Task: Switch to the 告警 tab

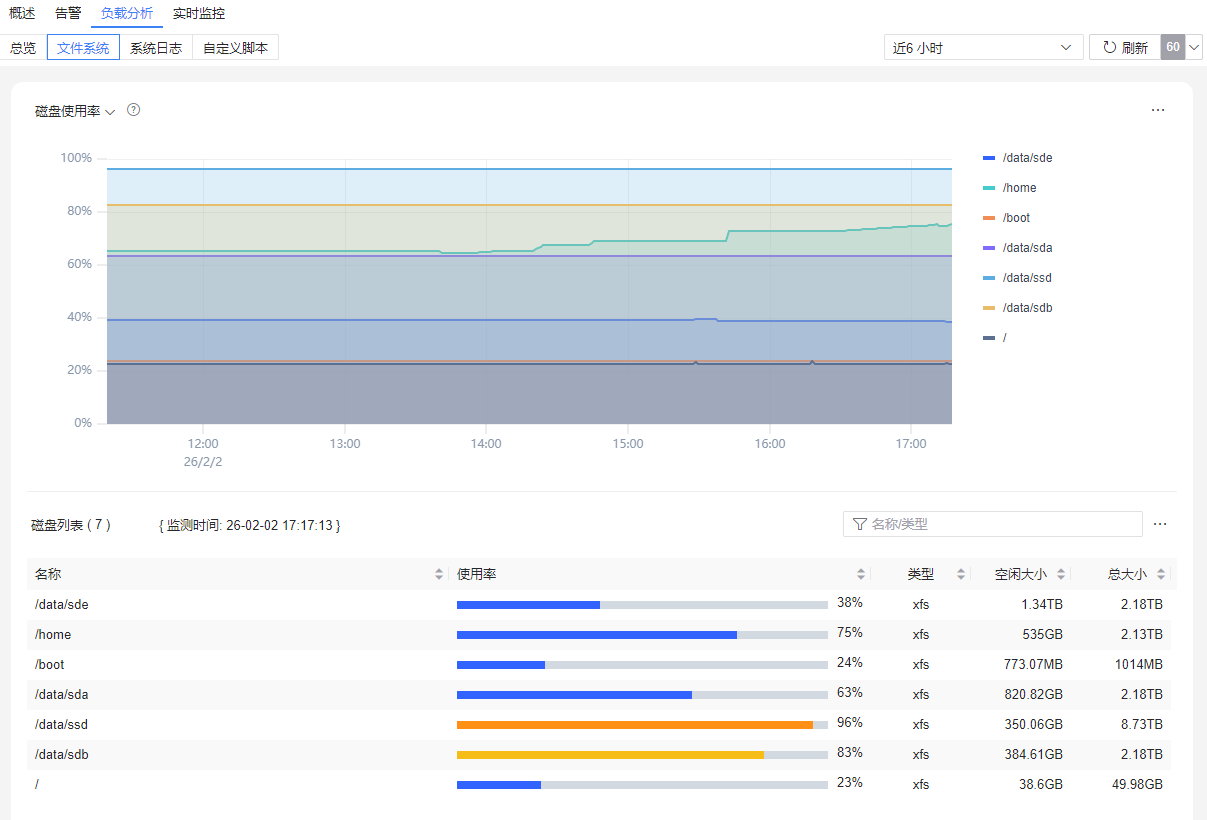Action: (68, 14)
